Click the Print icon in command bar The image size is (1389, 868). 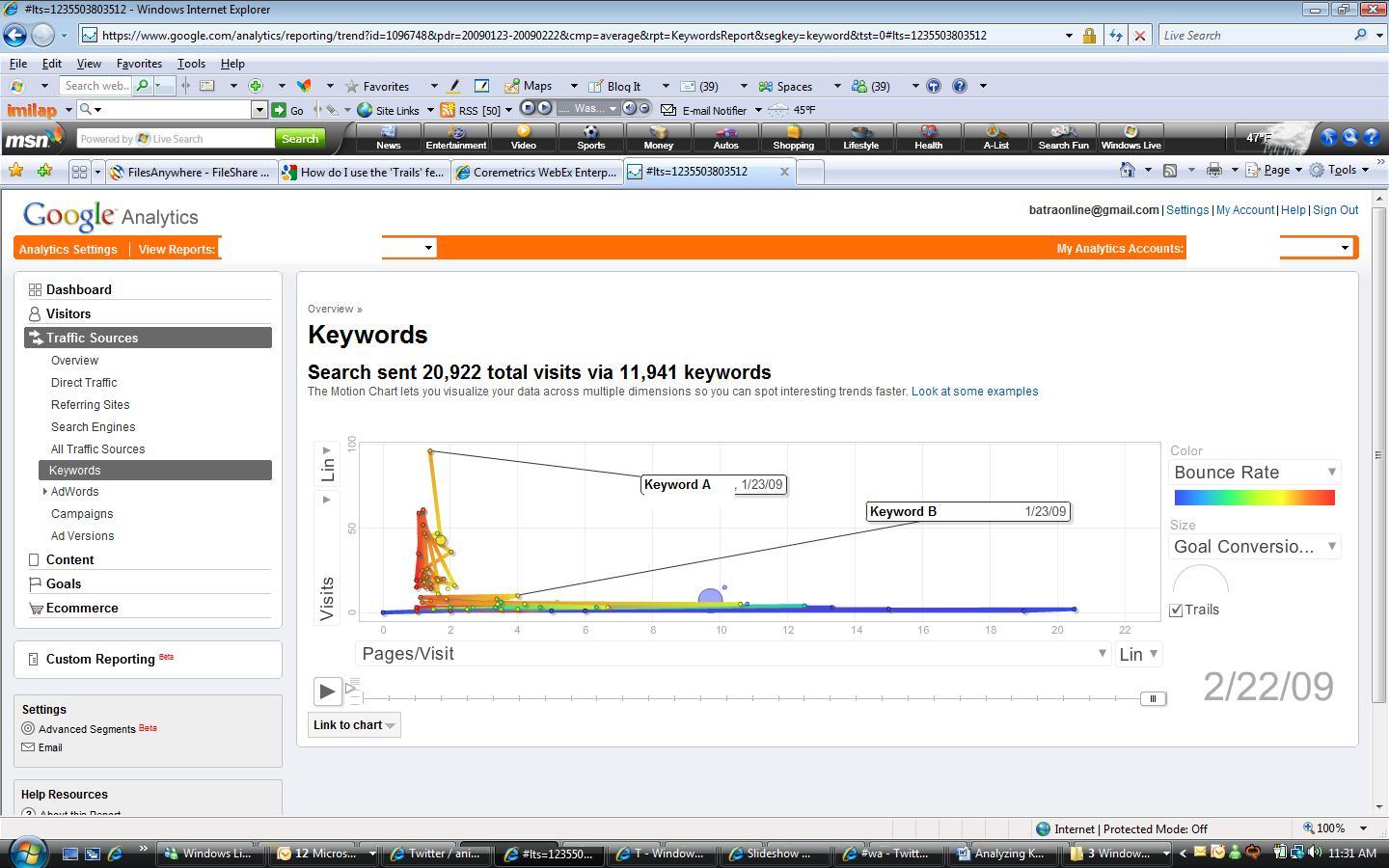tap(1213, 170)
